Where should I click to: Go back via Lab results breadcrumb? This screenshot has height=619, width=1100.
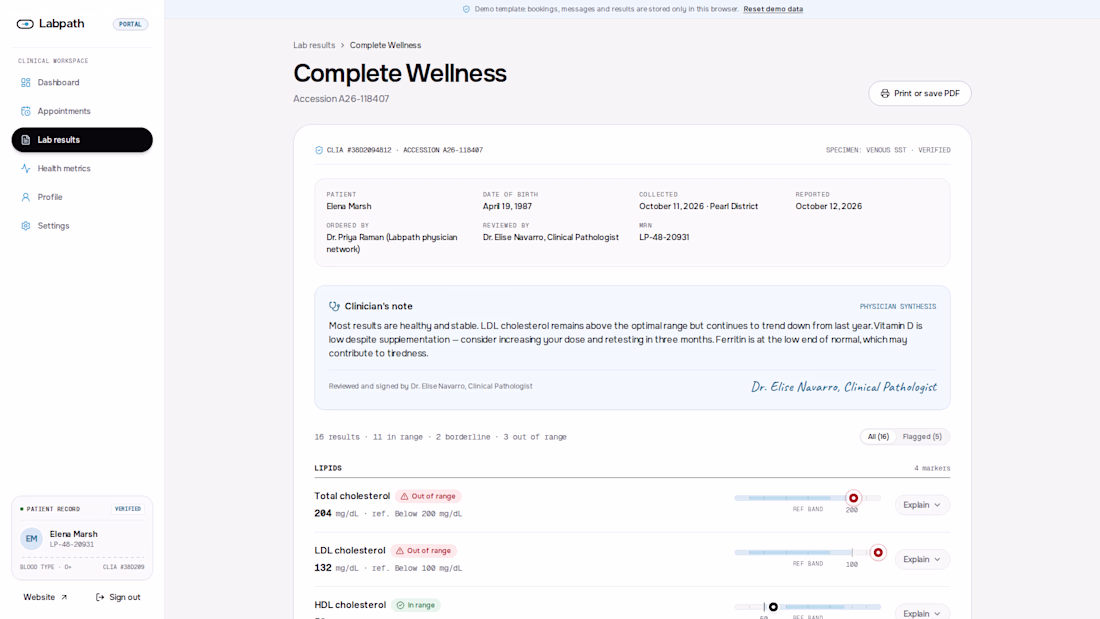(x=314, y=45)
